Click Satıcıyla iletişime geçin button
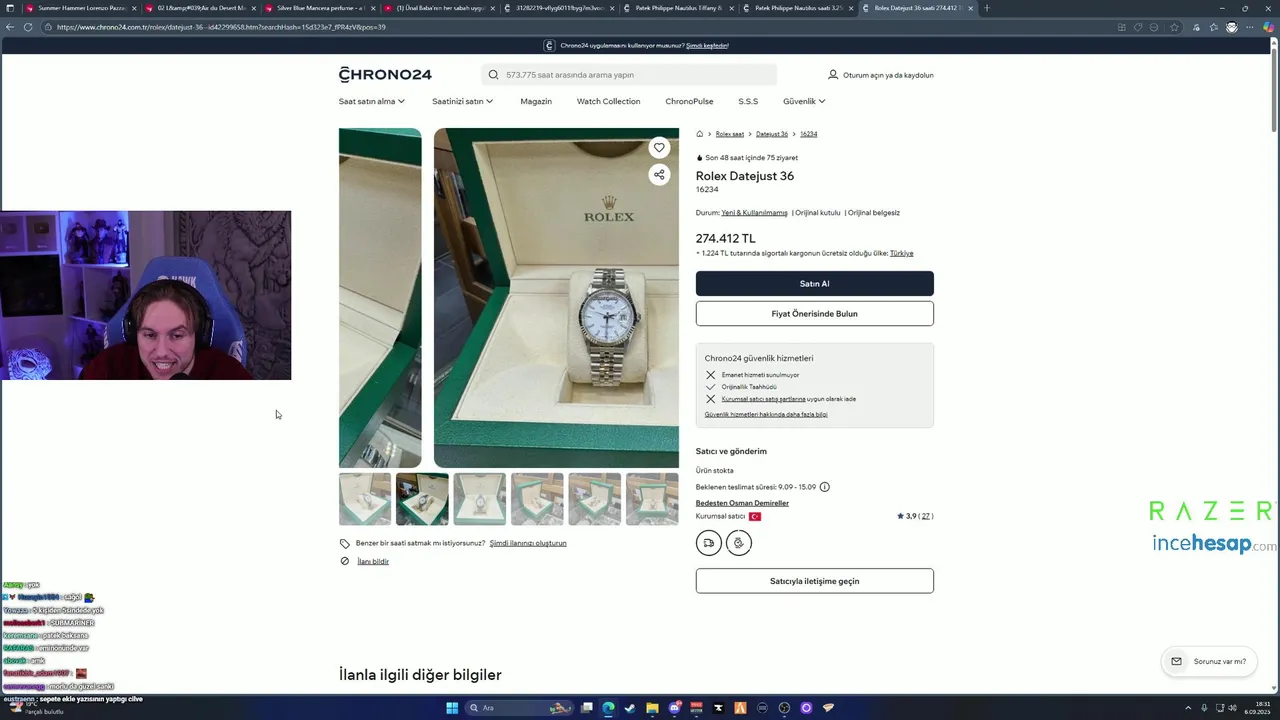 (815, 581)
